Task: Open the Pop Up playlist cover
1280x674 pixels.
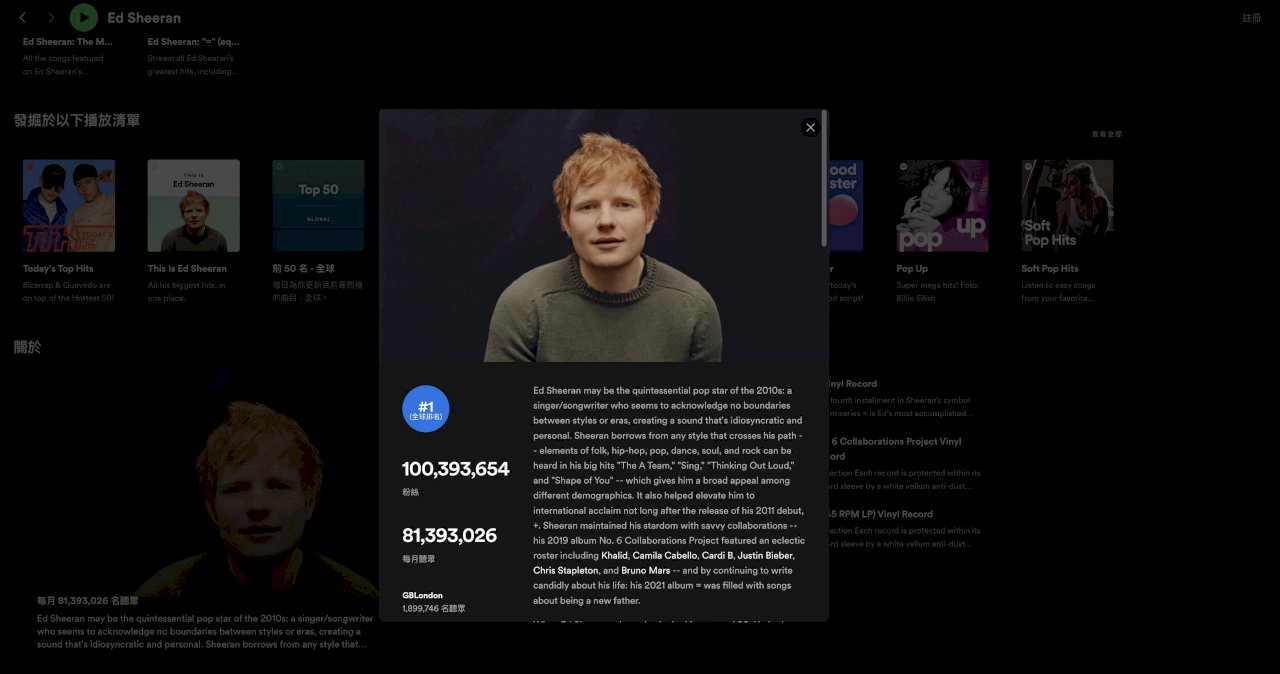Action: tap(942, 206)
